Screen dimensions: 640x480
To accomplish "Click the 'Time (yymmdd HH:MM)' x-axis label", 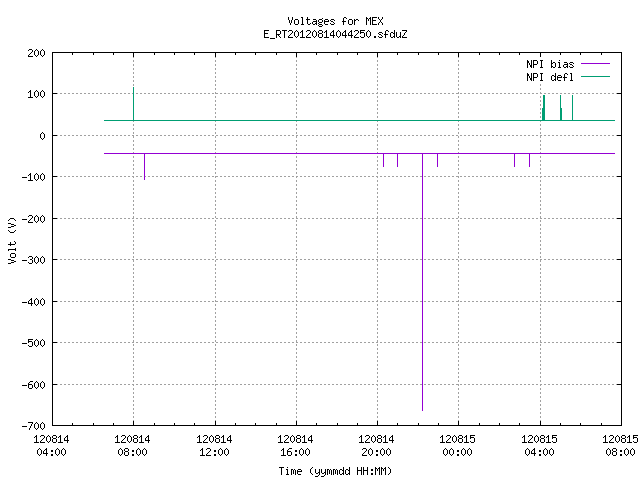I will [x=335, y=471].
